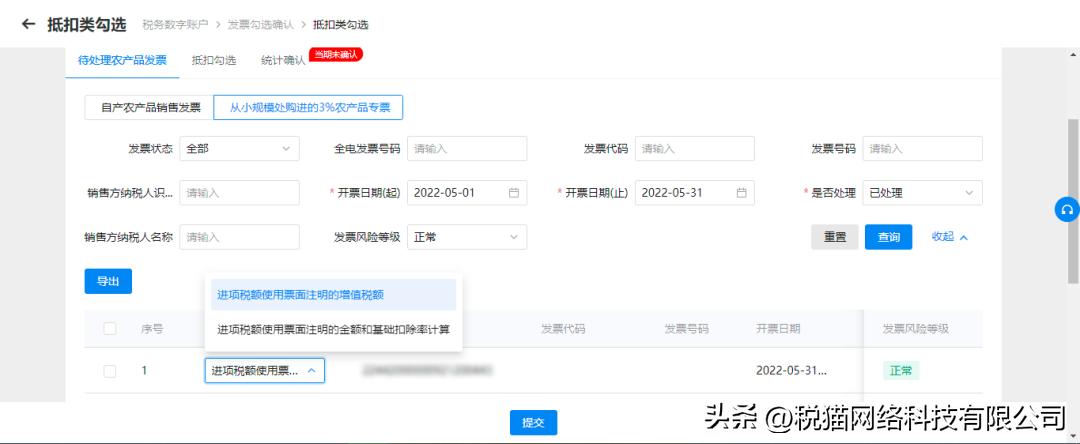Focus the 销售方纳税人识别号 input field
This screenshot has height=444, width=1080.
click(240, 193)
